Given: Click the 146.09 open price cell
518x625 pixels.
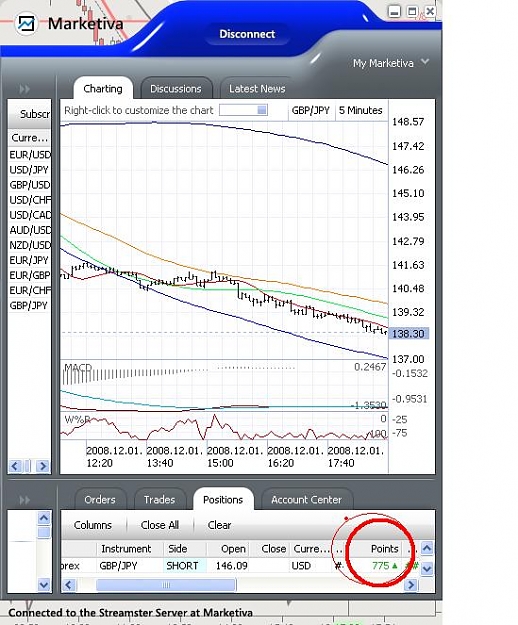Looking at the screenshot, I should (x=232, y=566).
